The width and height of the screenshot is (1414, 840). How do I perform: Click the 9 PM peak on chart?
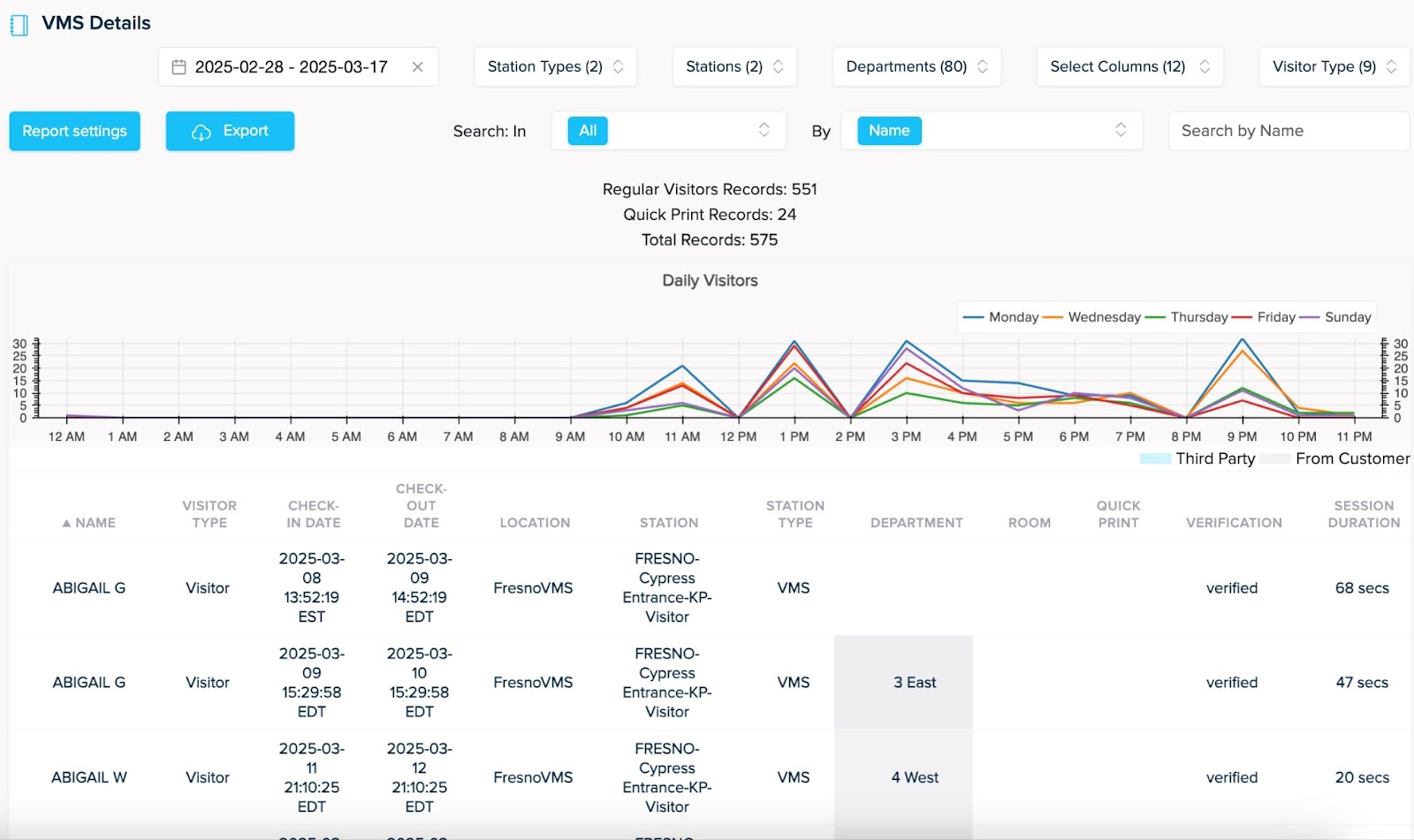[1242, 339]
